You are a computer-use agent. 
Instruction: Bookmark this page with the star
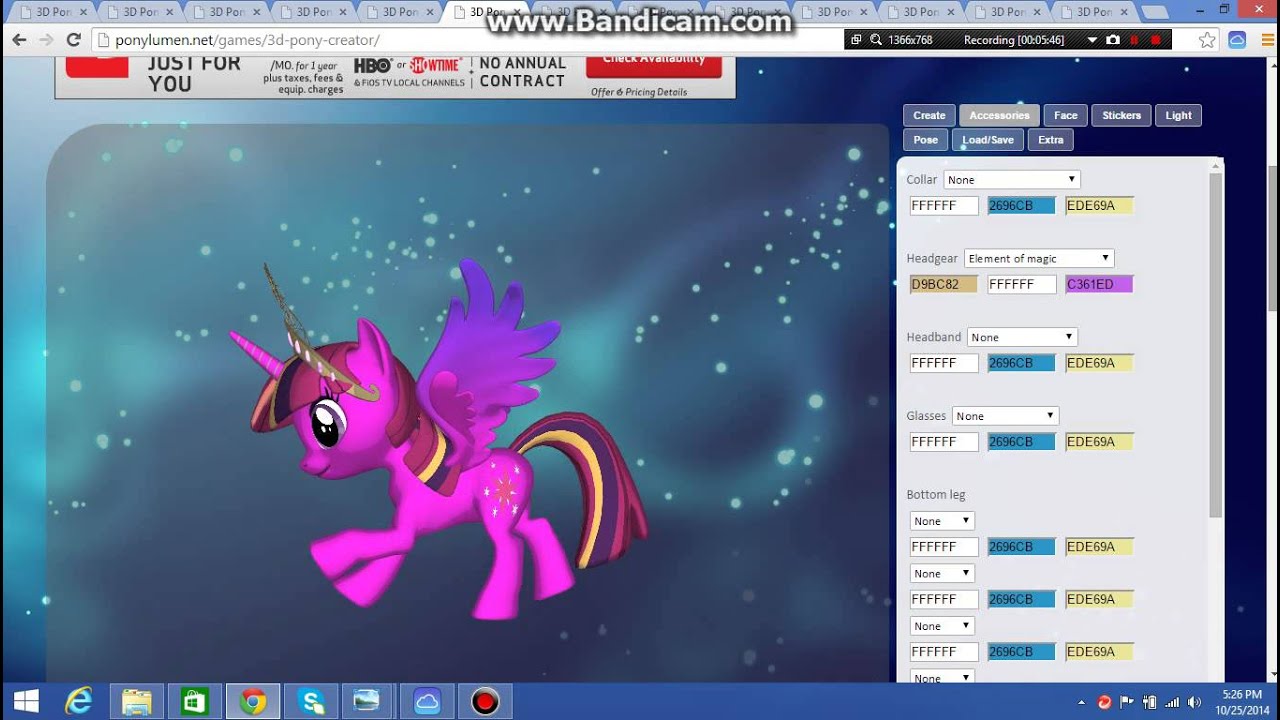tap(1207, 40)
